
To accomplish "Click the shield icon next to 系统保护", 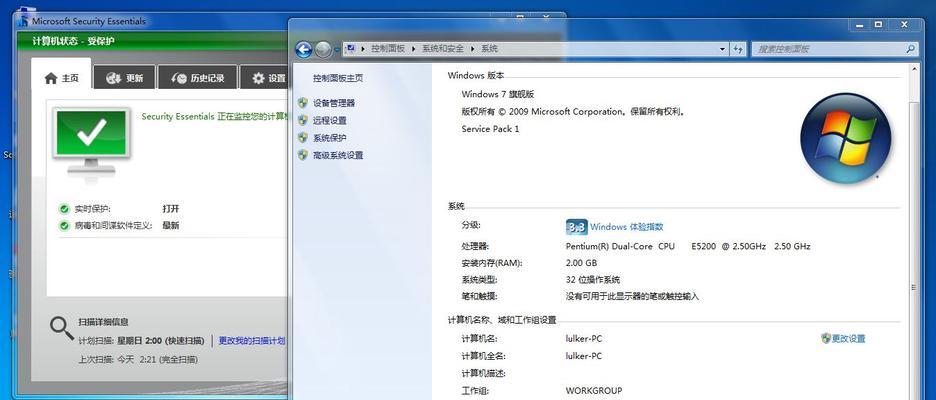I will (303, 137).
